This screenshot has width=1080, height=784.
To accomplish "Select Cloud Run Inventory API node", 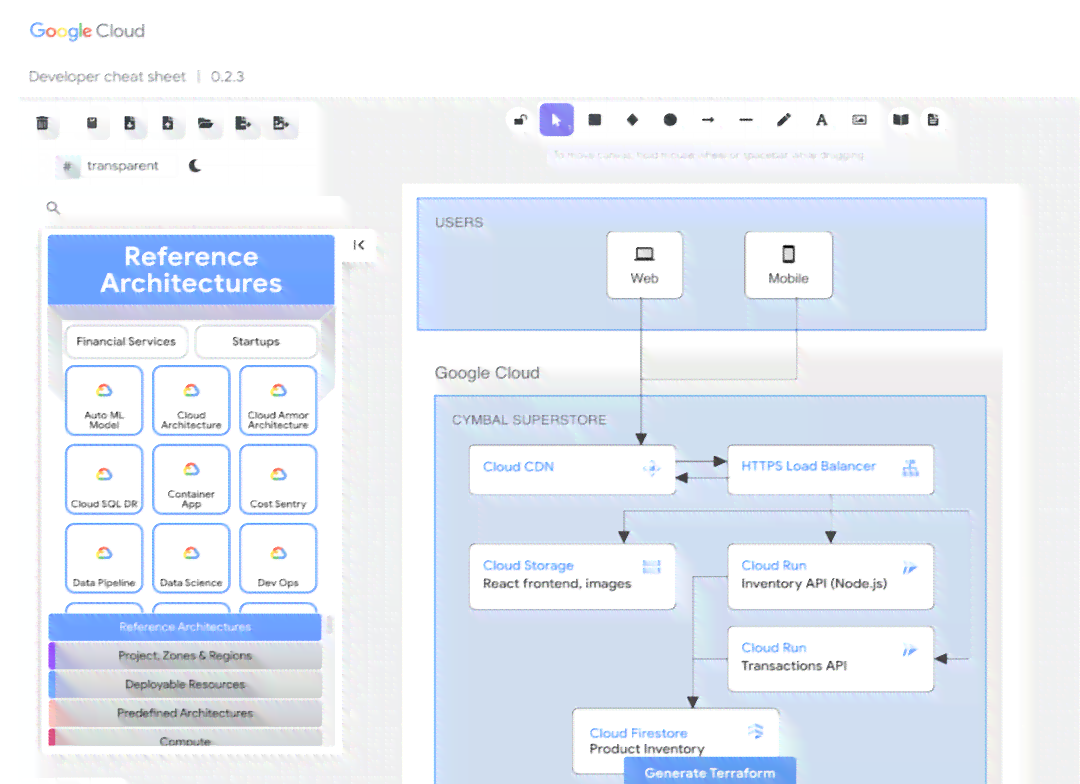I will [x=831, y=577].
